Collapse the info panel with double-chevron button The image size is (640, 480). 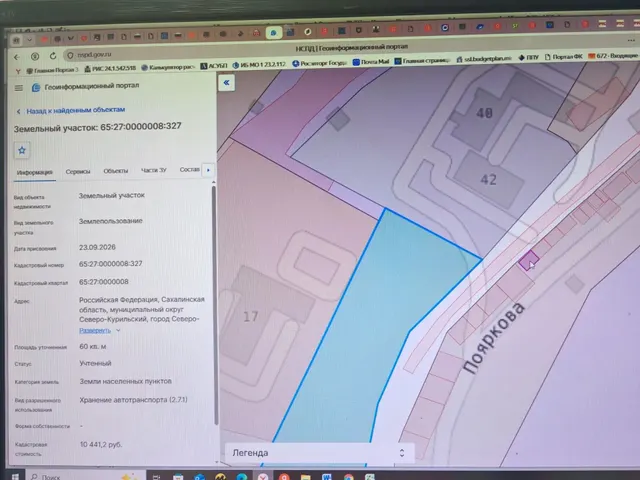[x=227, y=83]
